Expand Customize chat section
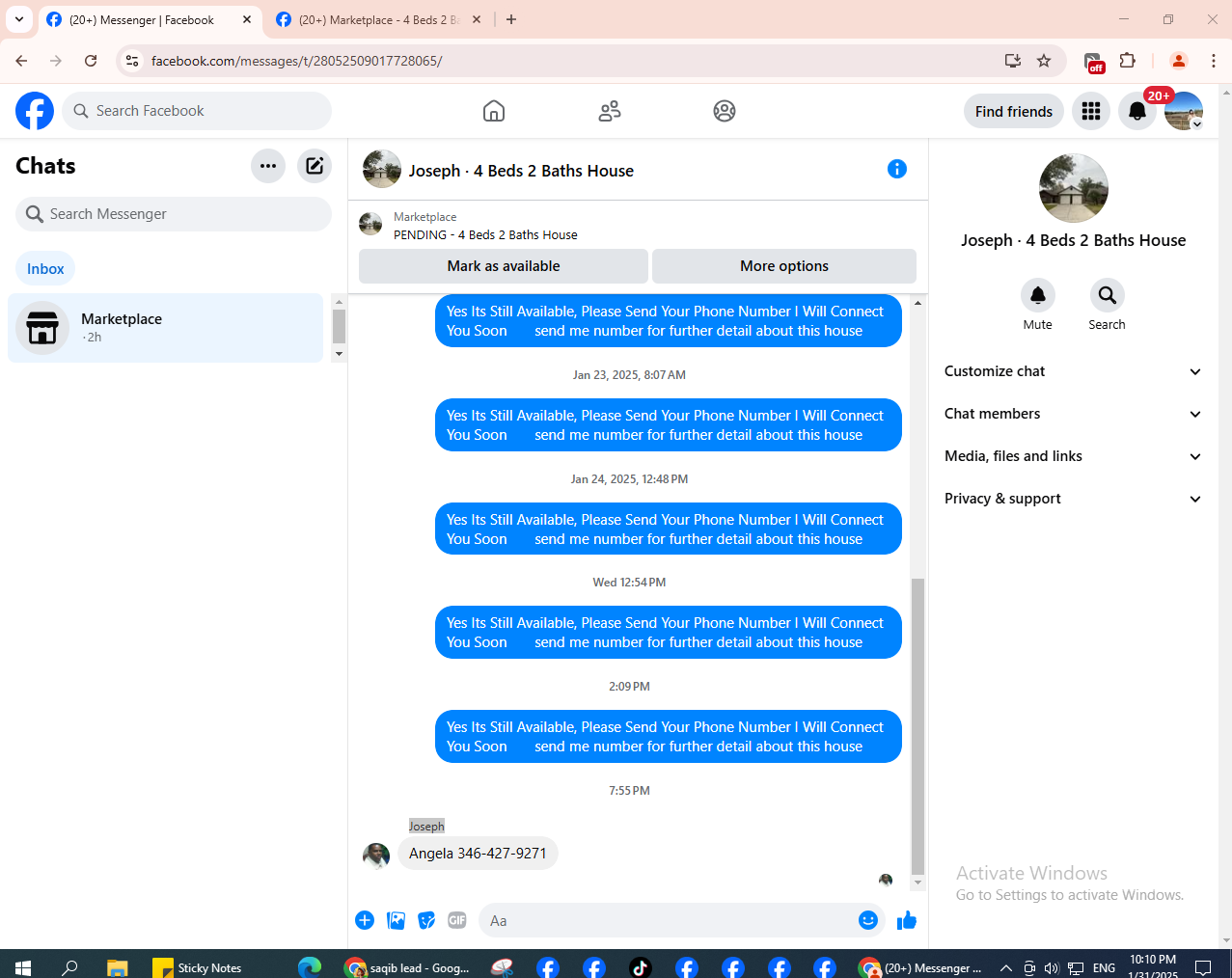Image resolution: width=1232 pixels, height=978 pixels. click(x=1073, y=371)
